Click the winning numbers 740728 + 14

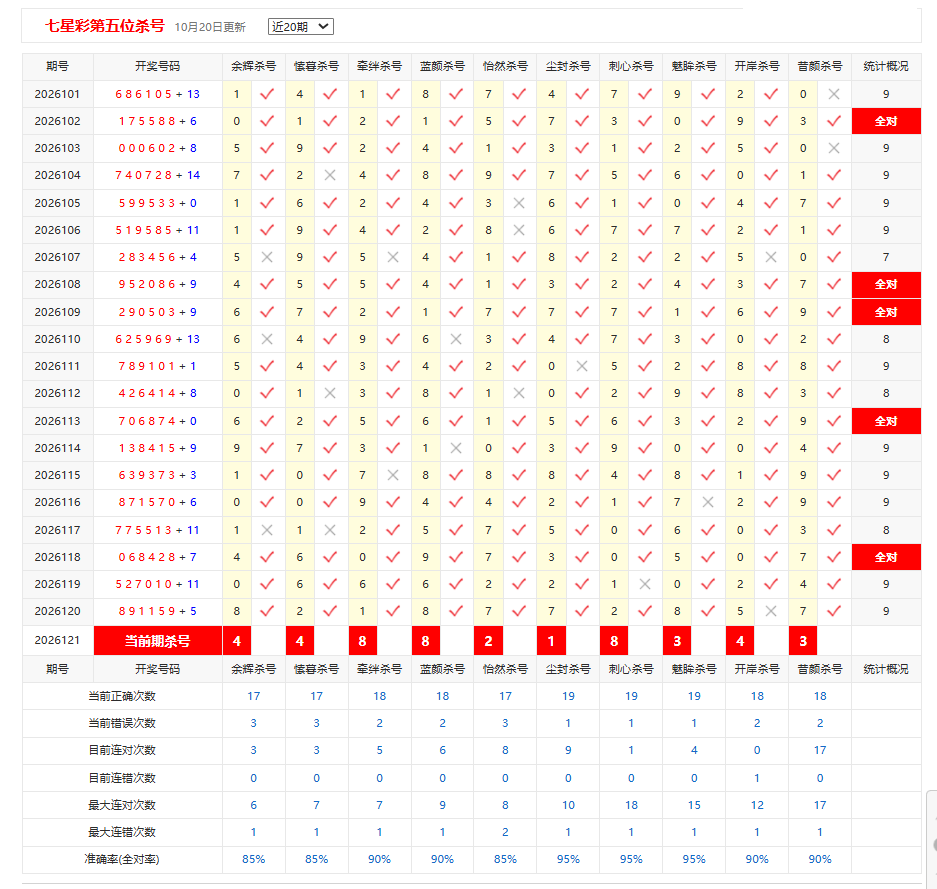[x=158, y=175]
